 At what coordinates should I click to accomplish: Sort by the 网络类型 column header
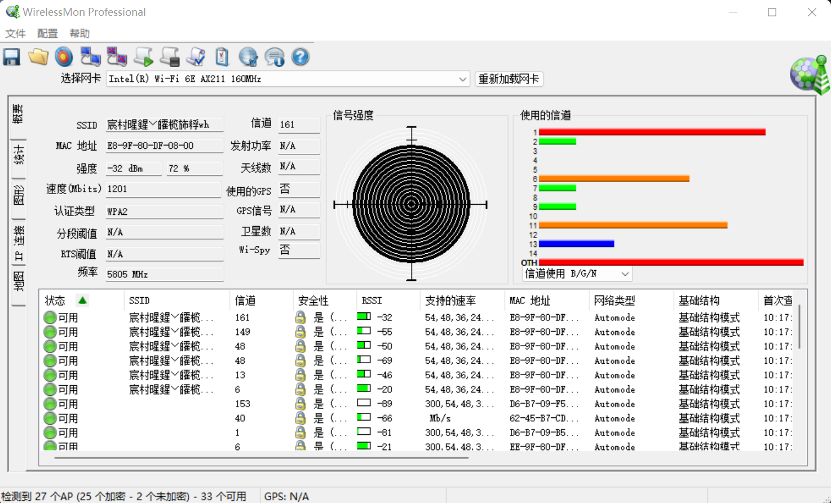(x=631, y=300)
